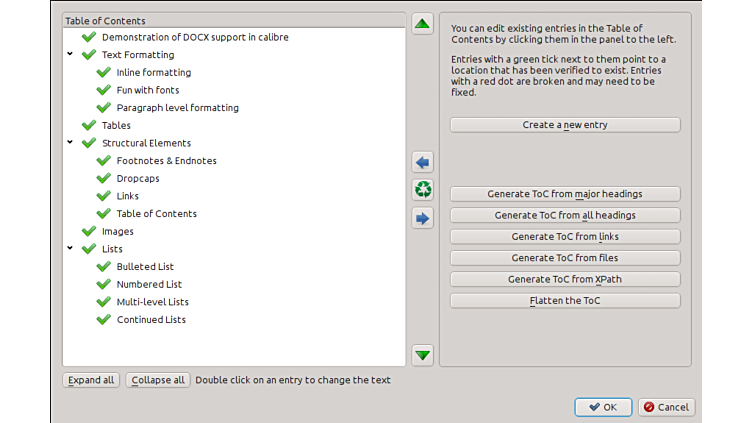Viewport: 752px width, 423px height.
Task: Click the green down arrow move button
Action: 422,354
